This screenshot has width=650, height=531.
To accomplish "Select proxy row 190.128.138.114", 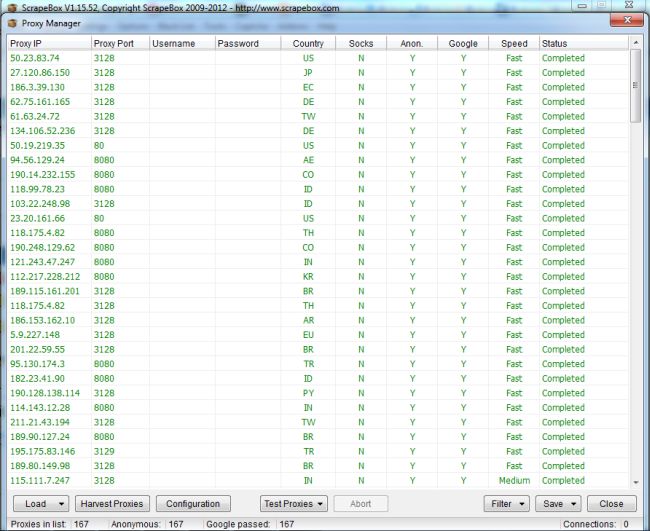I will point(318,393).
